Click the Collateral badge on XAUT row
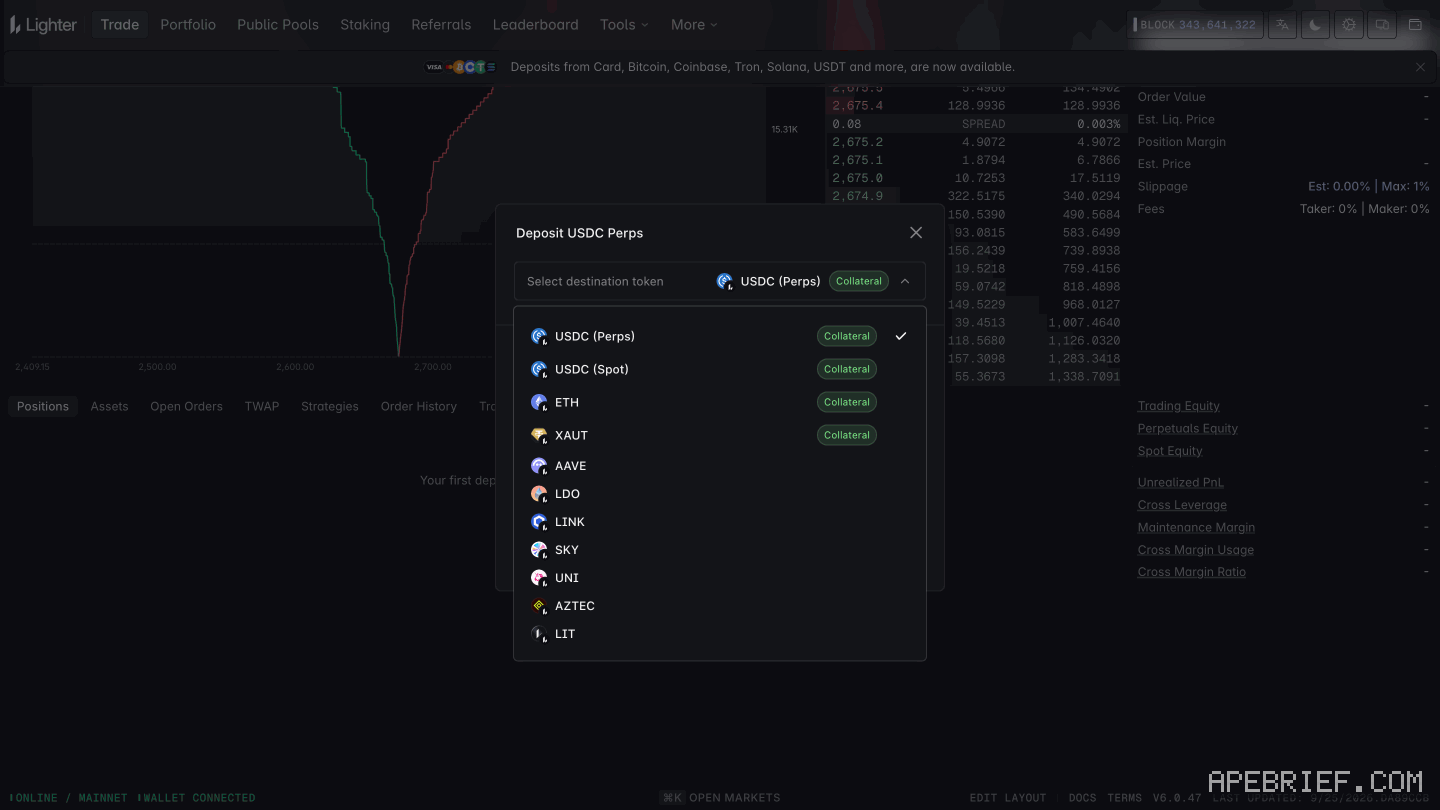This screenshot has height=810, width=1440. point(847,435)
